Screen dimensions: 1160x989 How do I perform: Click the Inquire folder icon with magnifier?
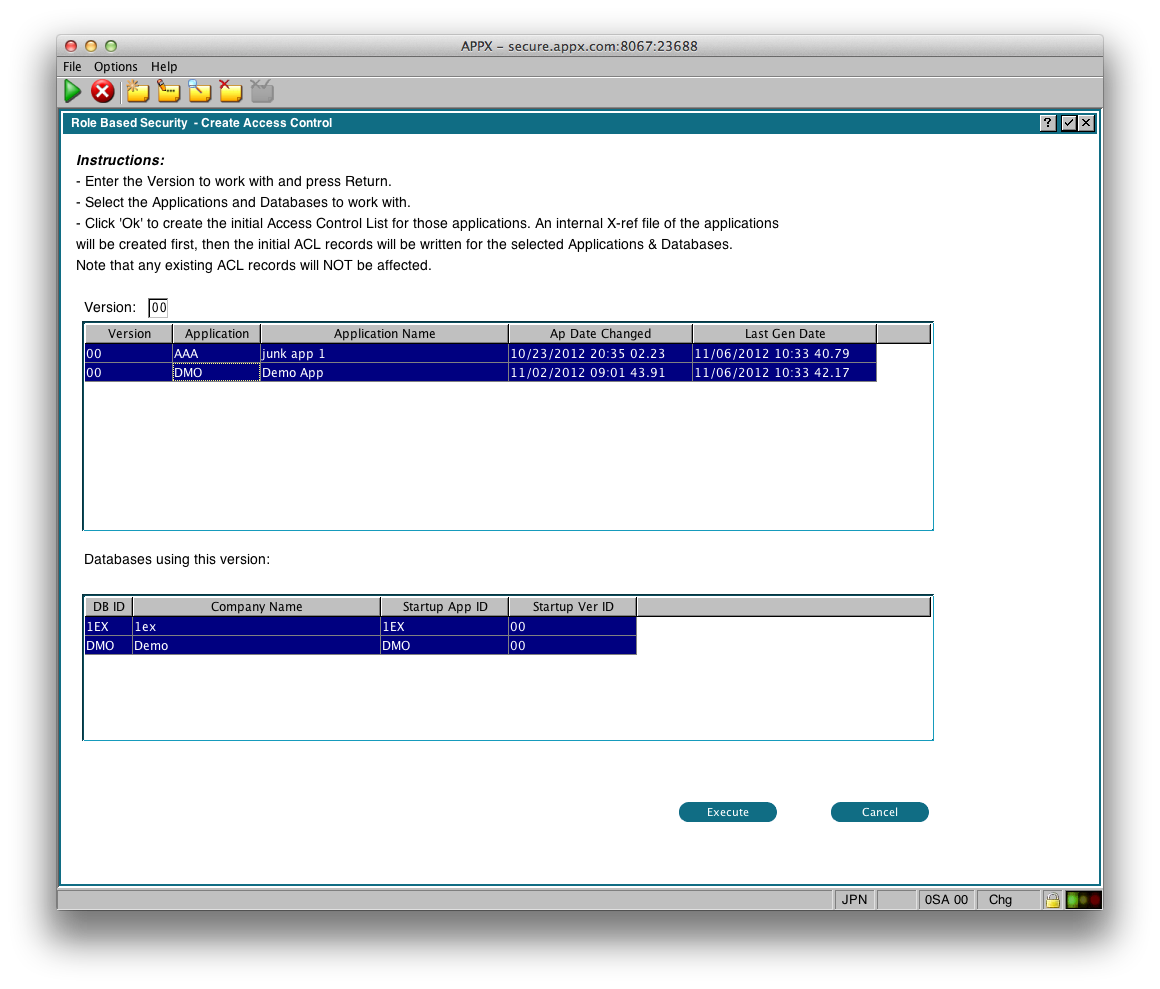[x=200, y=92]
